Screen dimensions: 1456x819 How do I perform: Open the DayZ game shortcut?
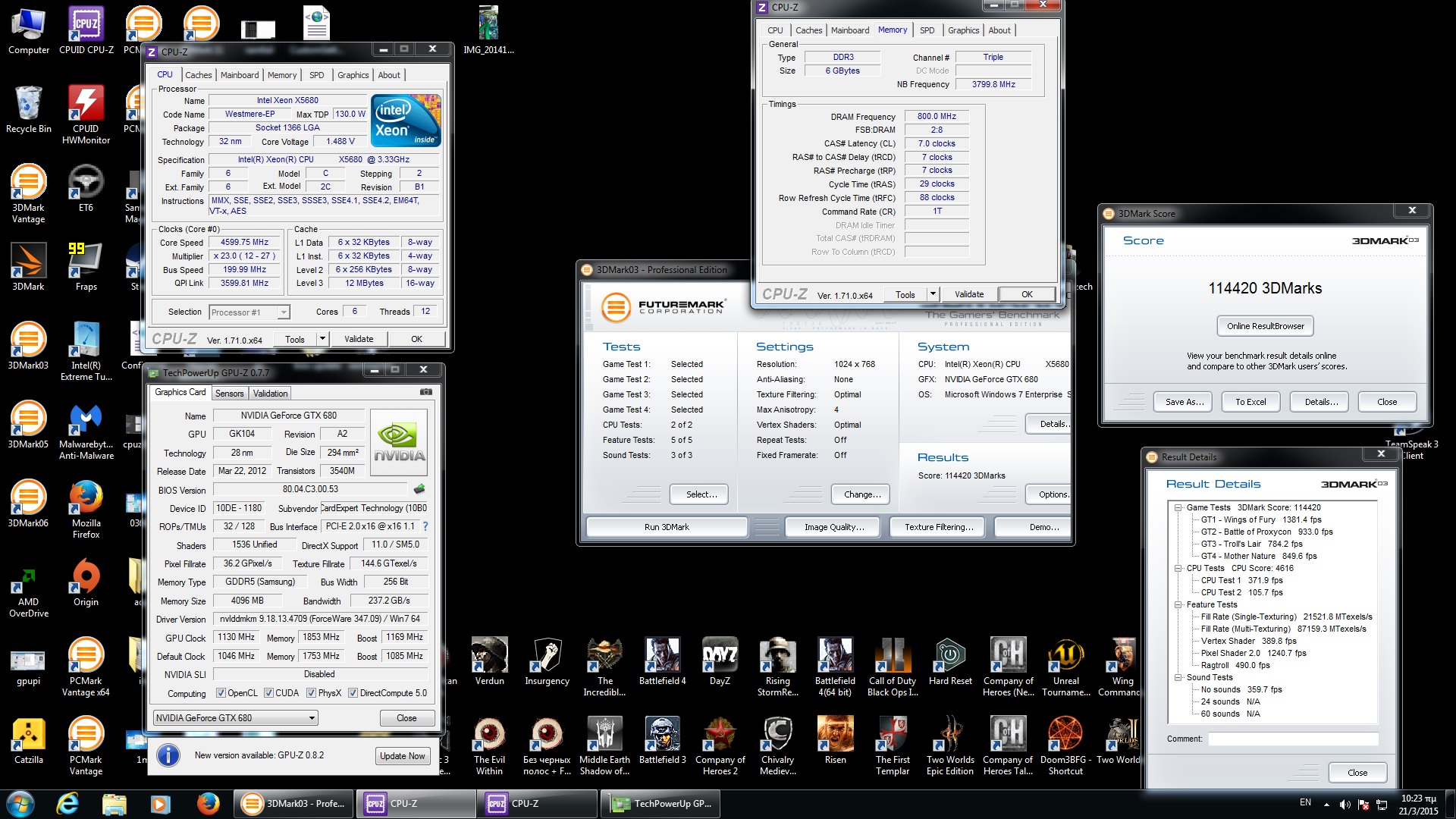(x=720, y=662)
